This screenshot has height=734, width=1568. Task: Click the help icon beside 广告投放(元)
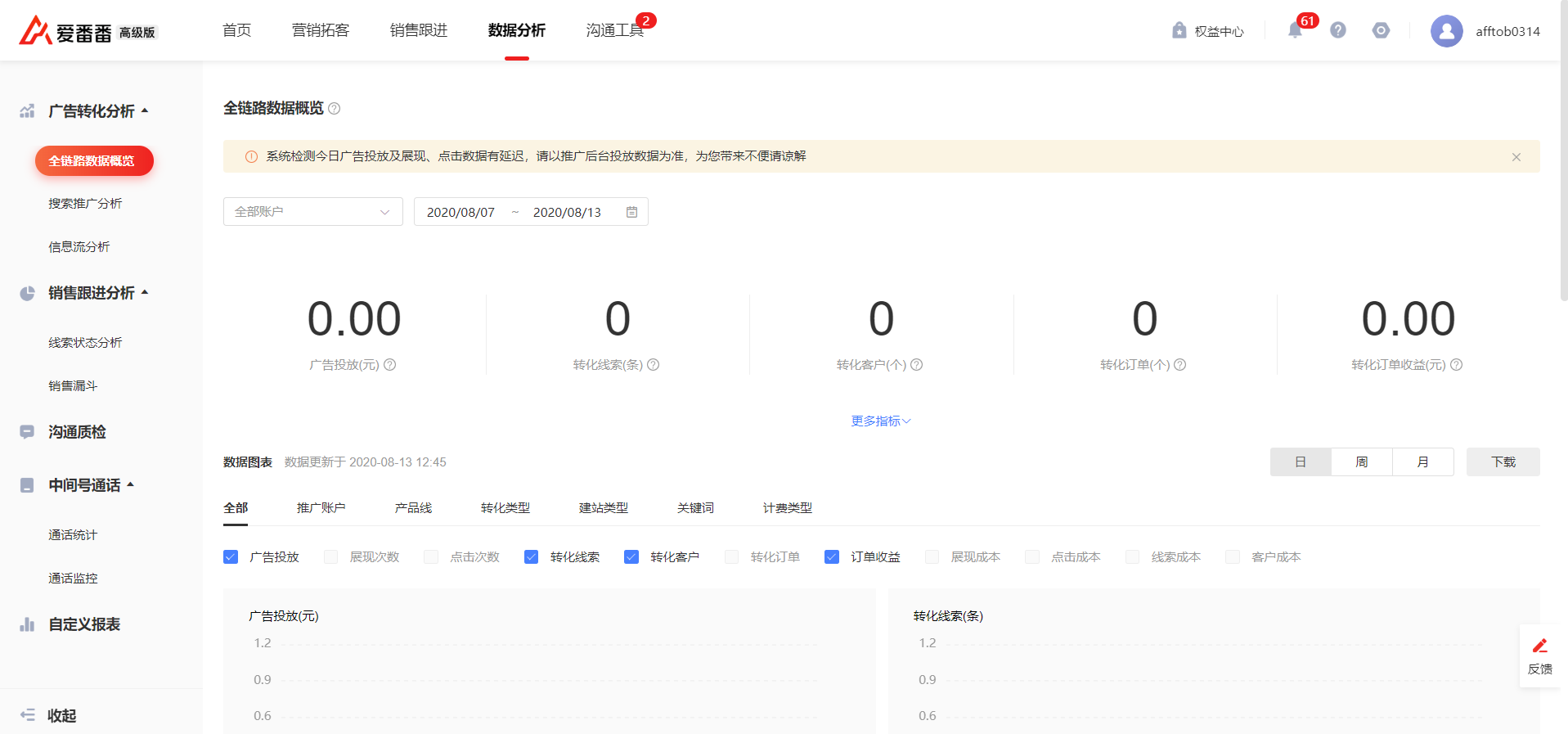pos(390,365)
